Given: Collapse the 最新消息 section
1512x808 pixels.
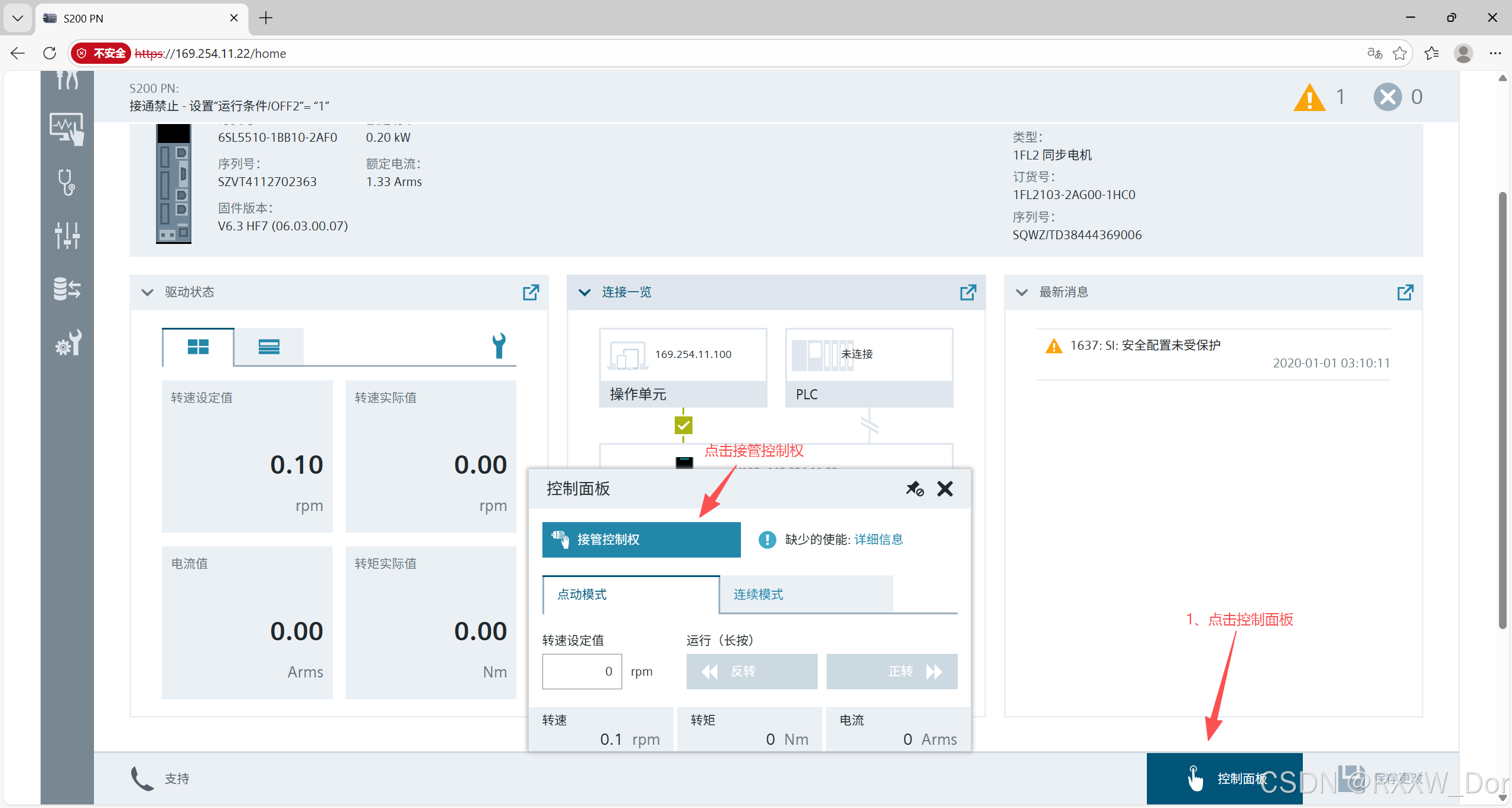Looking at the screenshot, I should click(x=1022, y=292).
